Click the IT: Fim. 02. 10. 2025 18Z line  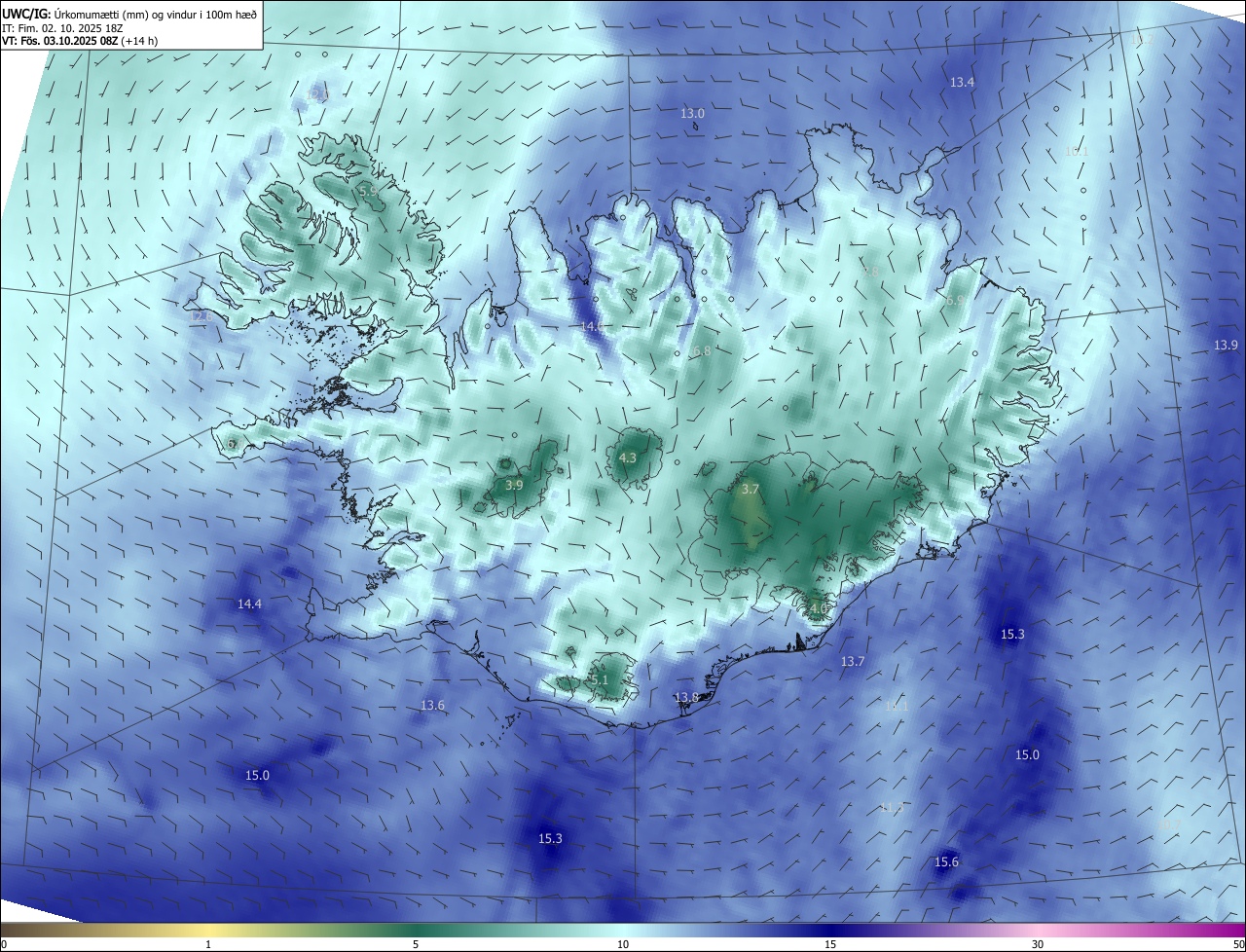(x=62, y=27)
